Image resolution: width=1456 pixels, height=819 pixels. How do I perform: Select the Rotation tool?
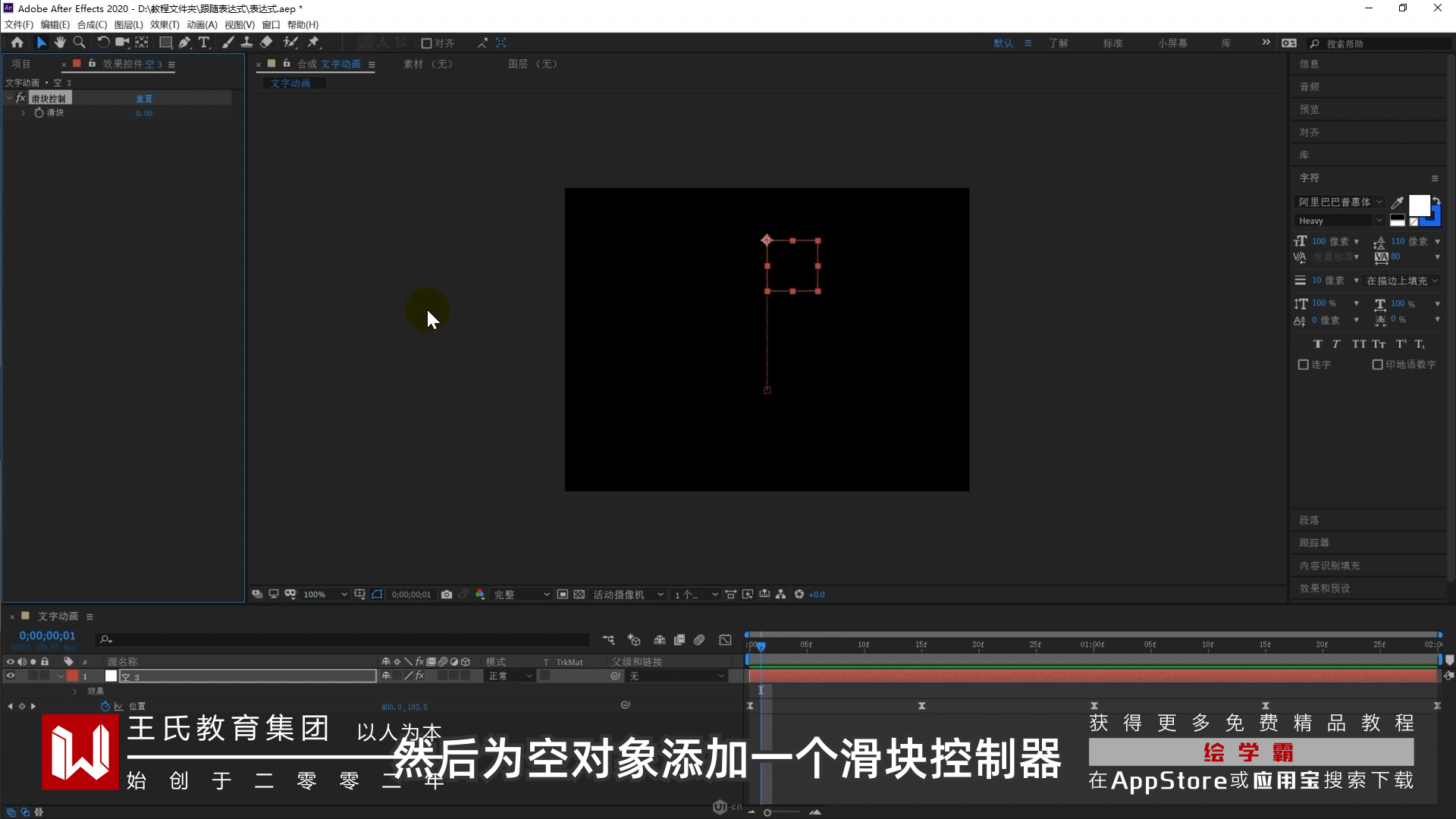[102, 43]
